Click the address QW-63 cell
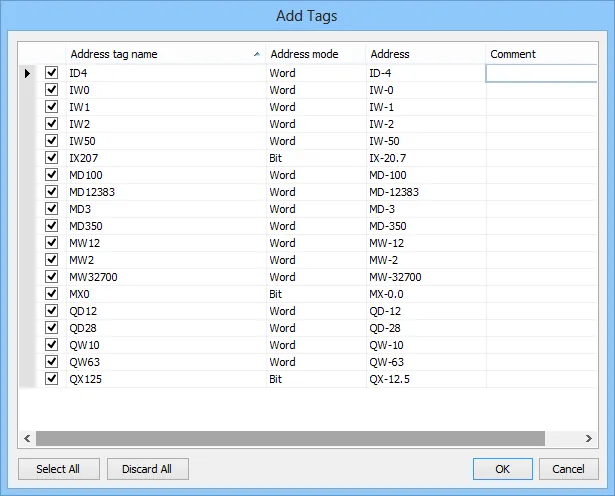Image resolution: width=615 pixels, height=496 pixels. click(426, 362)
